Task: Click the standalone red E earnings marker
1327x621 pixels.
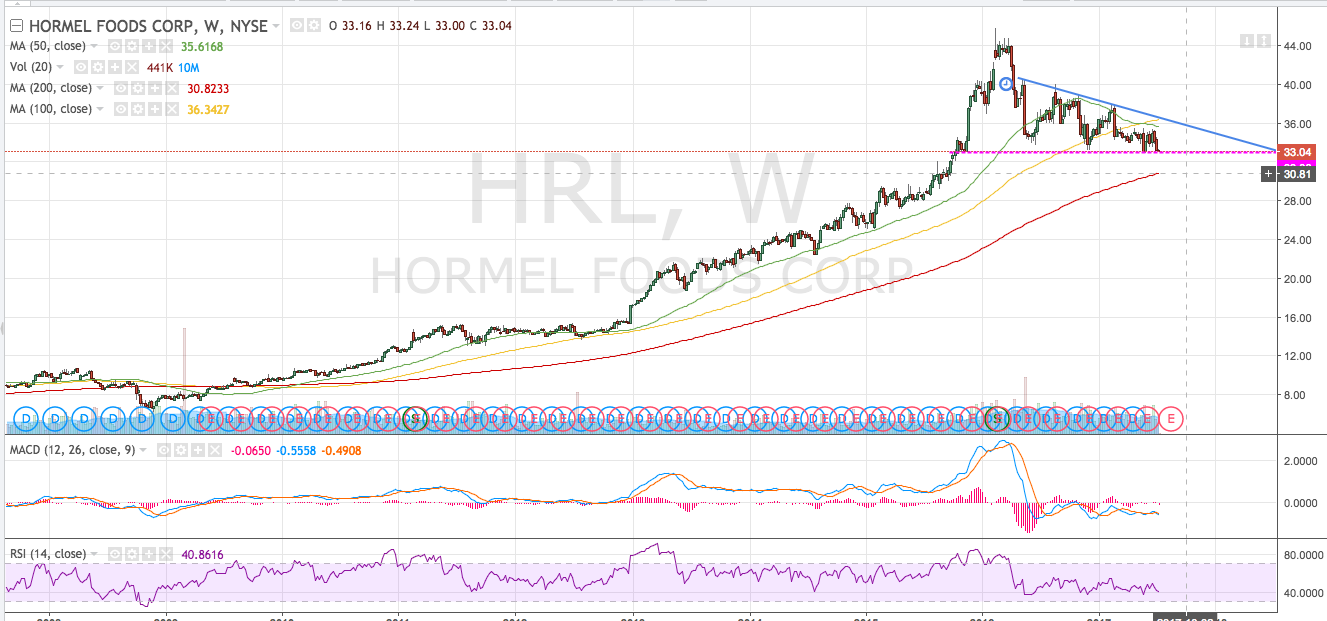Action: click(1172, 418)
